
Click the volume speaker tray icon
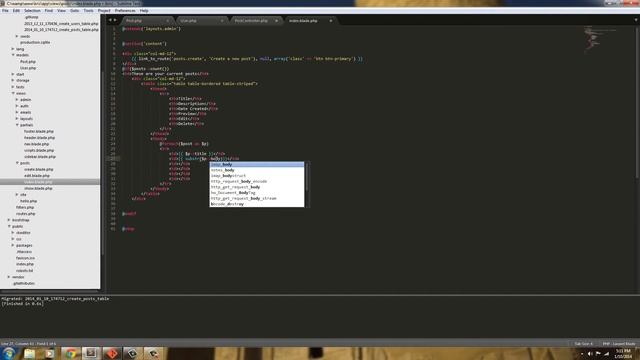(590, 353)
